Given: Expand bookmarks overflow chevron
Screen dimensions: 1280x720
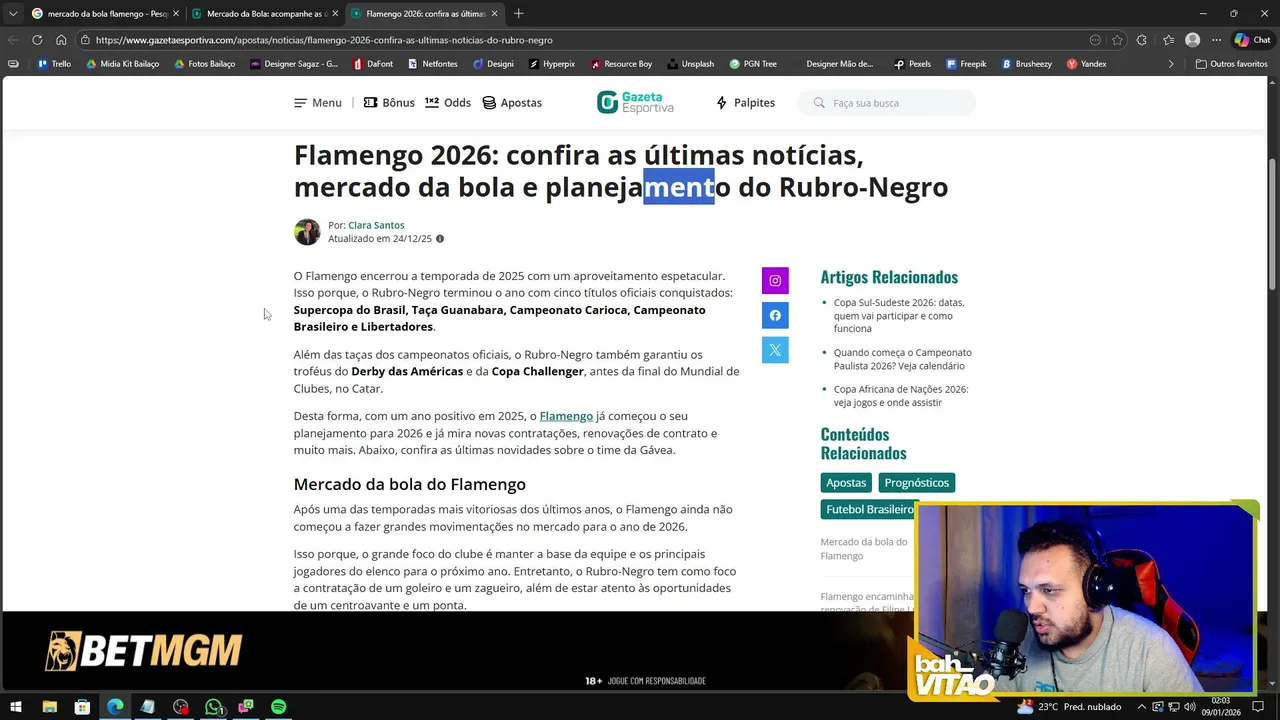Looking at the screenshot, I should [x=1171, y=64].
